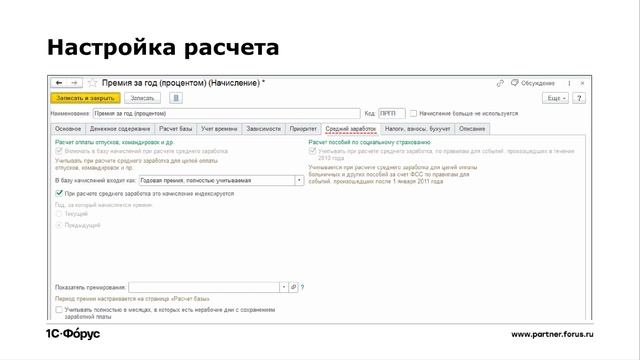Open the vertical dots window menu
Screen dimensions: 640x360
point(569,83)
